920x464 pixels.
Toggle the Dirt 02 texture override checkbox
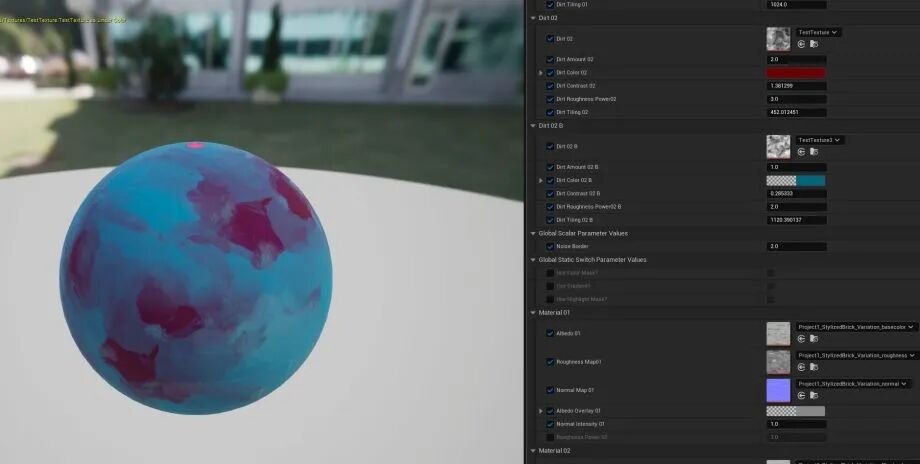(x=550, y=39)
